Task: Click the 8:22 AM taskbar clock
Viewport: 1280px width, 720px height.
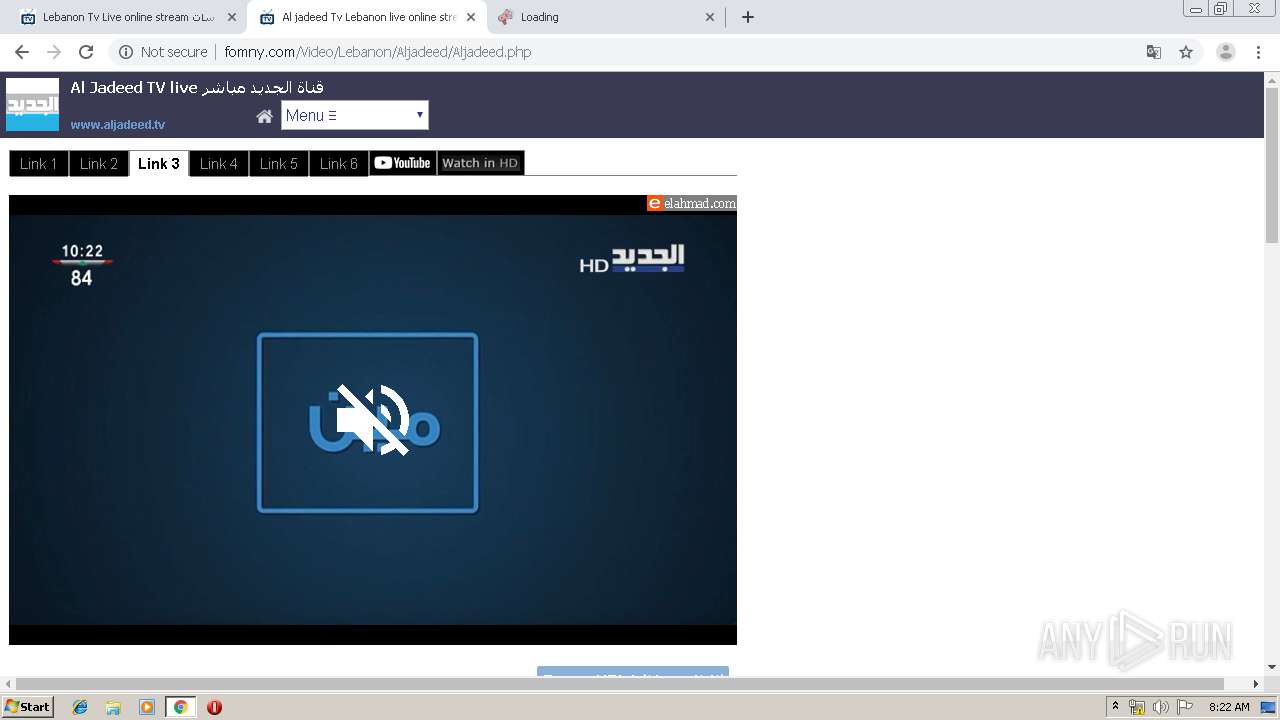Action: click(x=1229, y=707)
